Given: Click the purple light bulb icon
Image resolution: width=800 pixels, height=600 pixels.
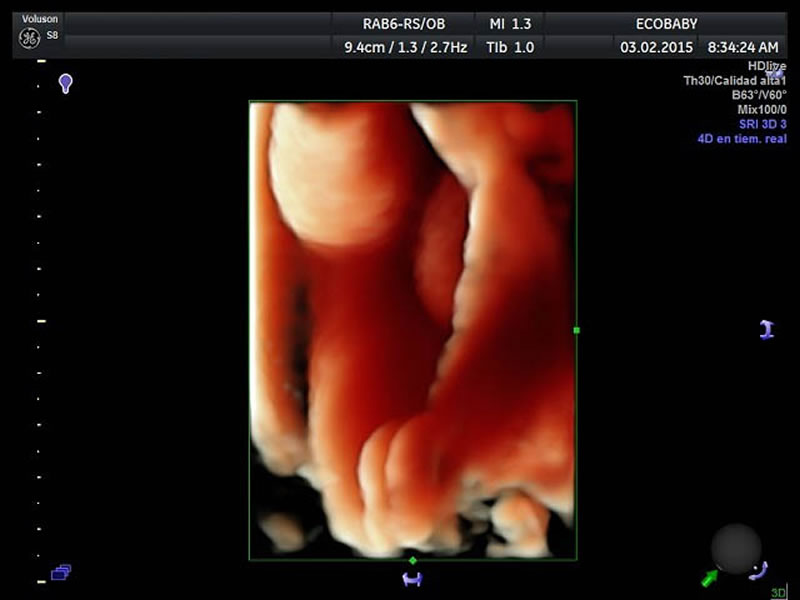Looking at the screenshot, I should point(66,83).
